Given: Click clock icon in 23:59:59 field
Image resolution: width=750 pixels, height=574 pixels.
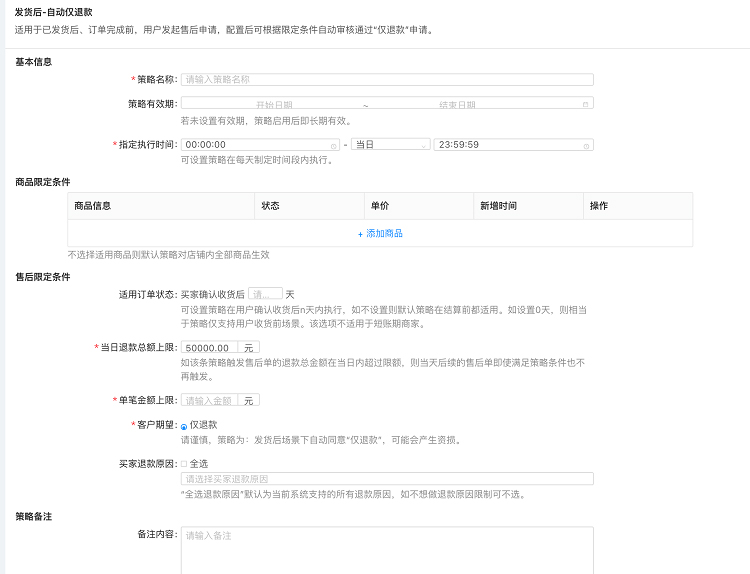Looking at the screenshot, I should [586, 146].
